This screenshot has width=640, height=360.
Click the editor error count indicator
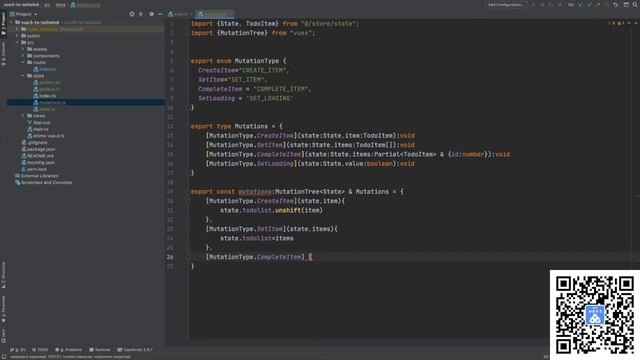(x=612, y=23)
